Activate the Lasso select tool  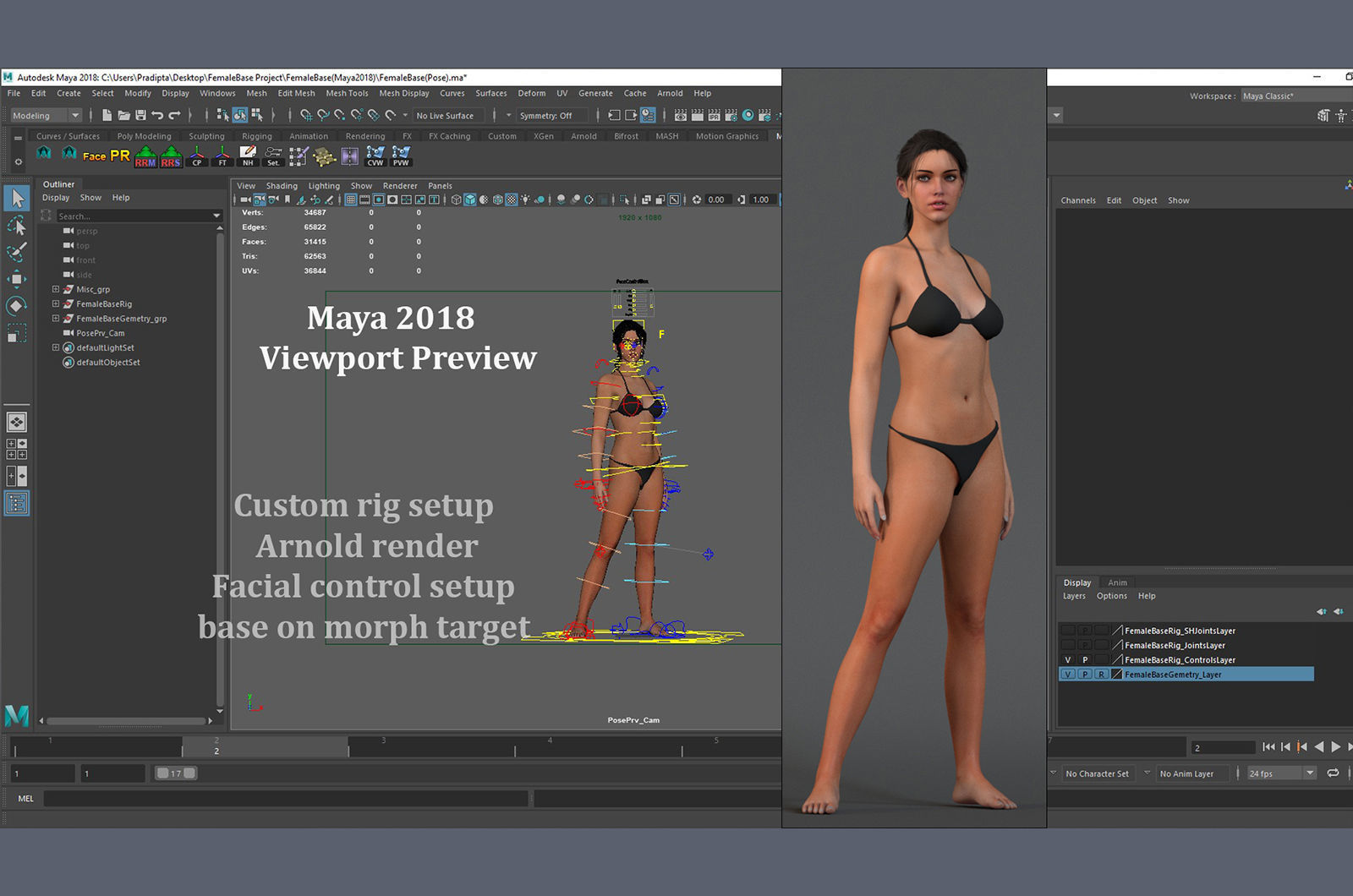coord(17,225)
